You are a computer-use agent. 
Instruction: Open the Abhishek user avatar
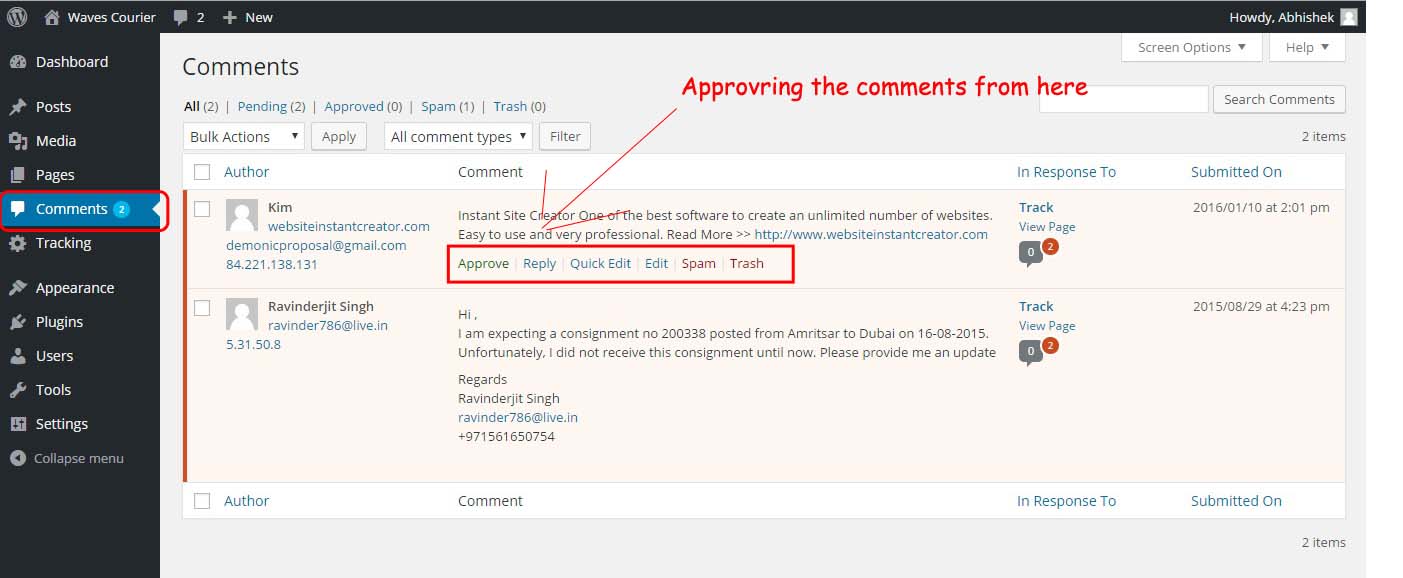pyautogui.click(x=1349, y=17)
